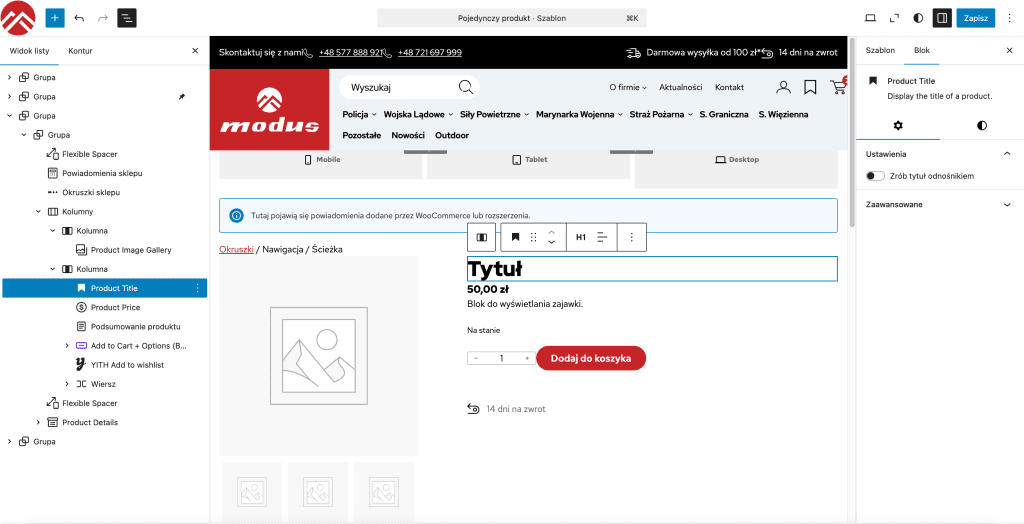
Task: Click the Okruszki breadcrumb link
Action: pos(236,249)
